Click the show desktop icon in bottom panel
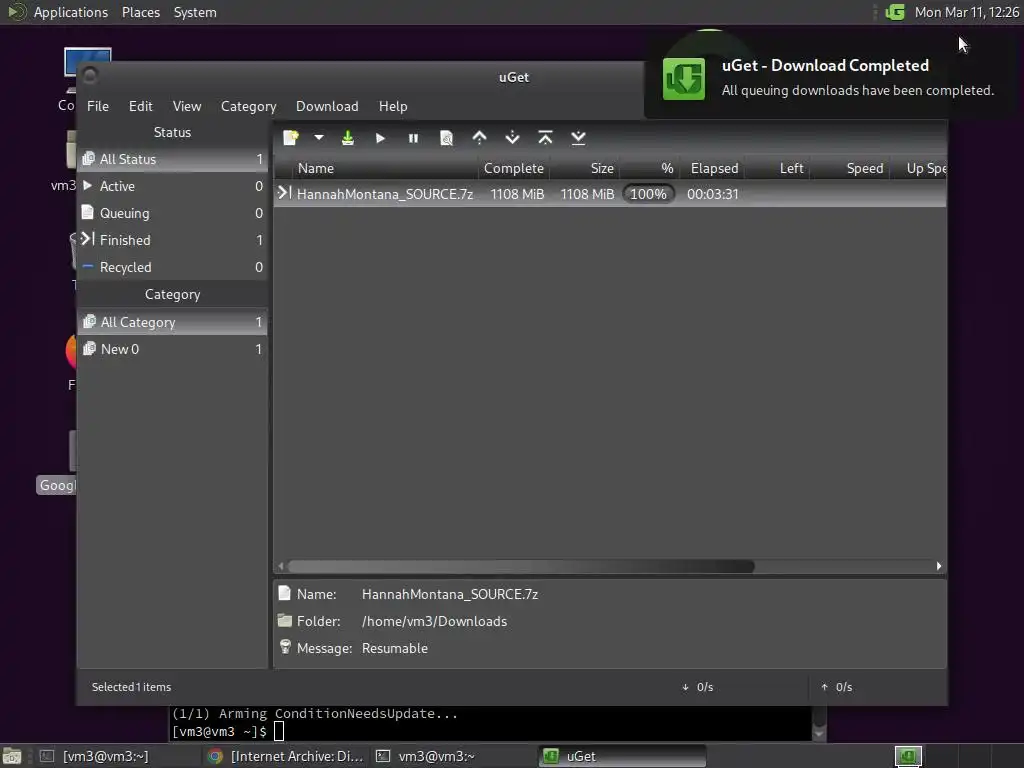Viewport: 1024px width, 768px height. pyautogui.click(x=12, y=756)
